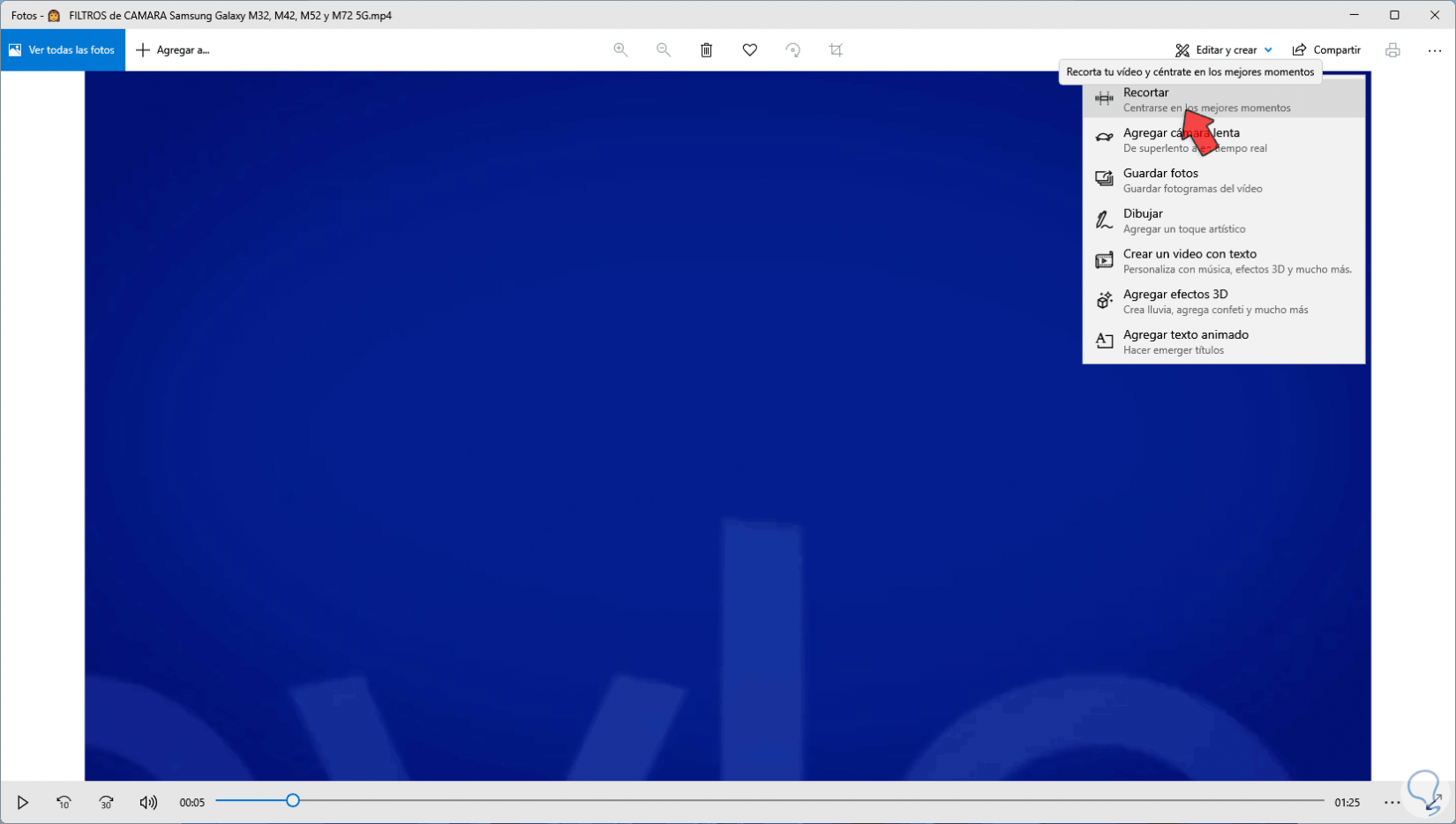Screen dimensions: 1456x824
Task: Click the Compartir share icon
Action: pos(1299,50)
